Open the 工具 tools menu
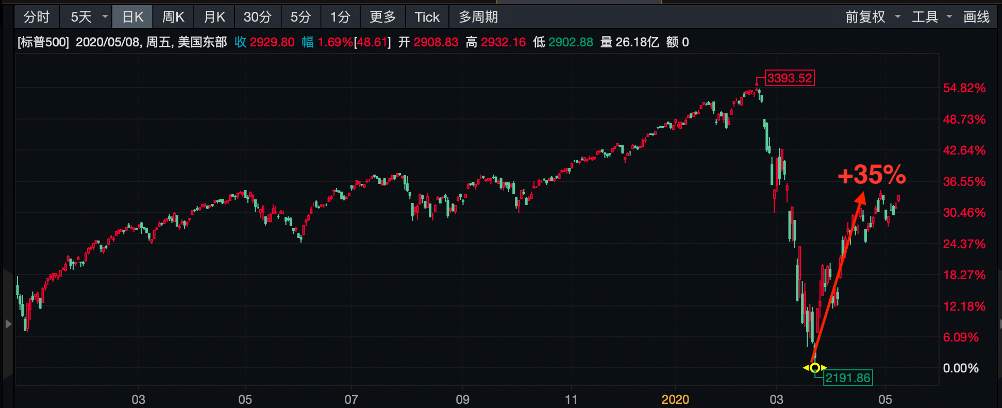Image resolution: width=1002 pixels, height=408 pixels. point(925,17)
